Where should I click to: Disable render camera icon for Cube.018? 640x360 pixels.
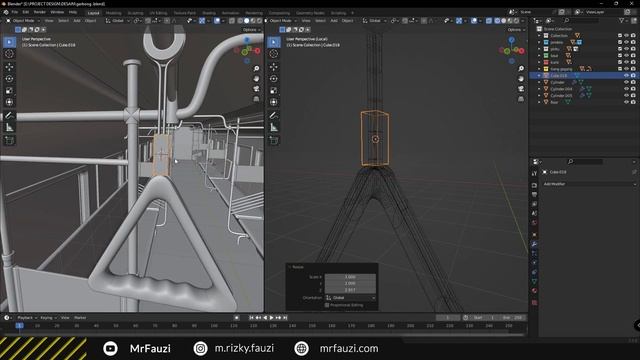(x=633, y=76)
